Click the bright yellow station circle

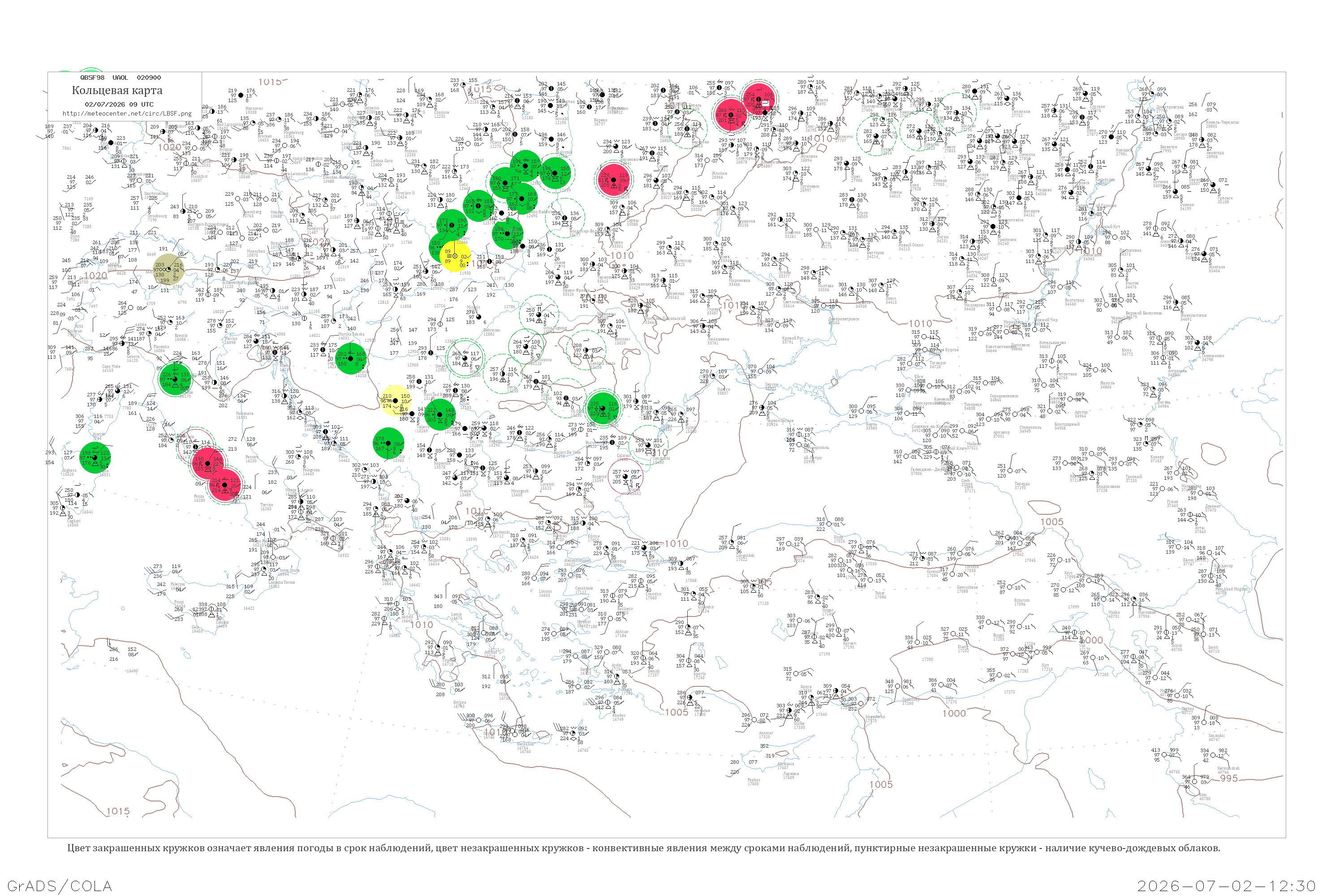[456, 256]
